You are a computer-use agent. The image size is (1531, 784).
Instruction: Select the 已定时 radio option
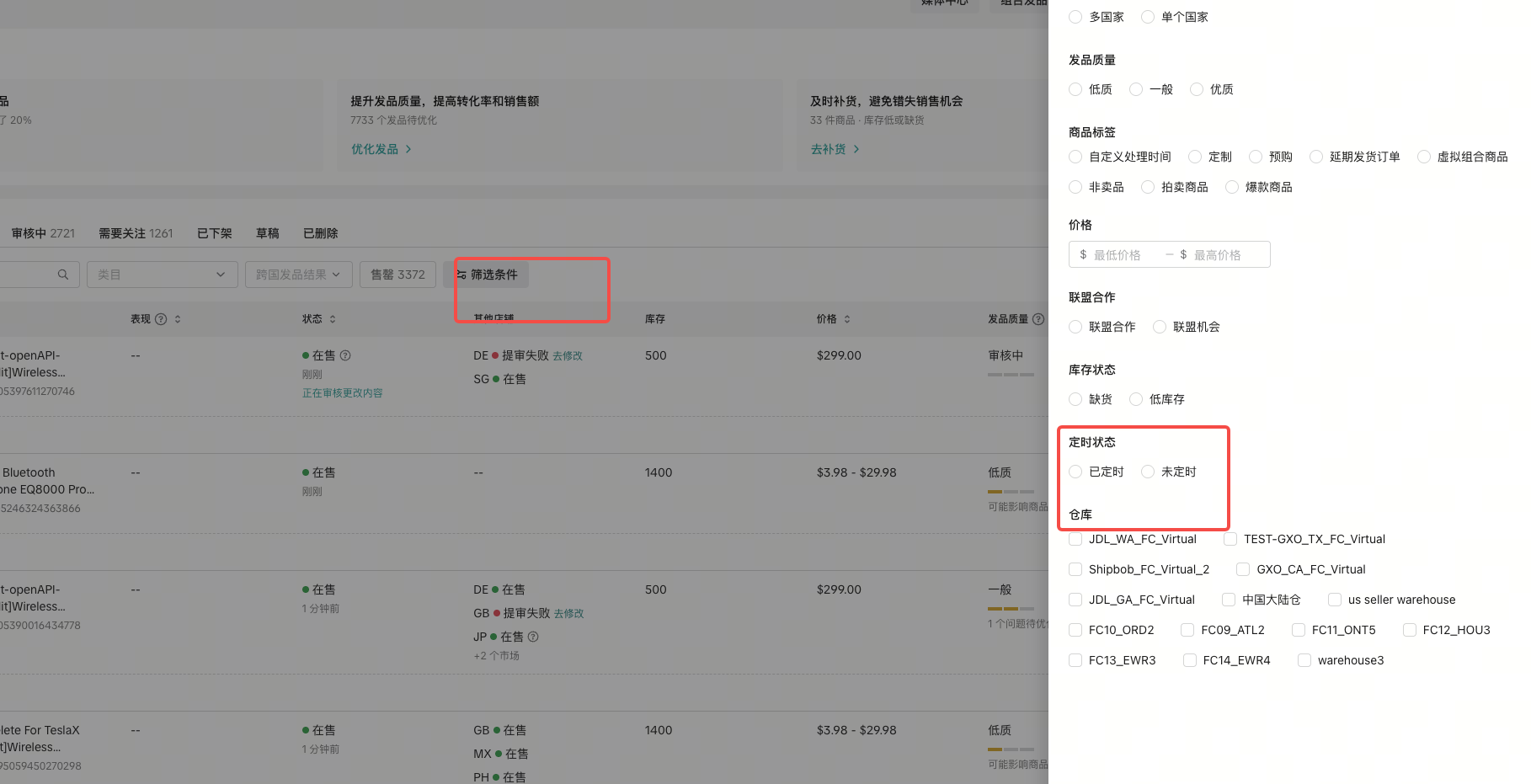(1075, 472)
